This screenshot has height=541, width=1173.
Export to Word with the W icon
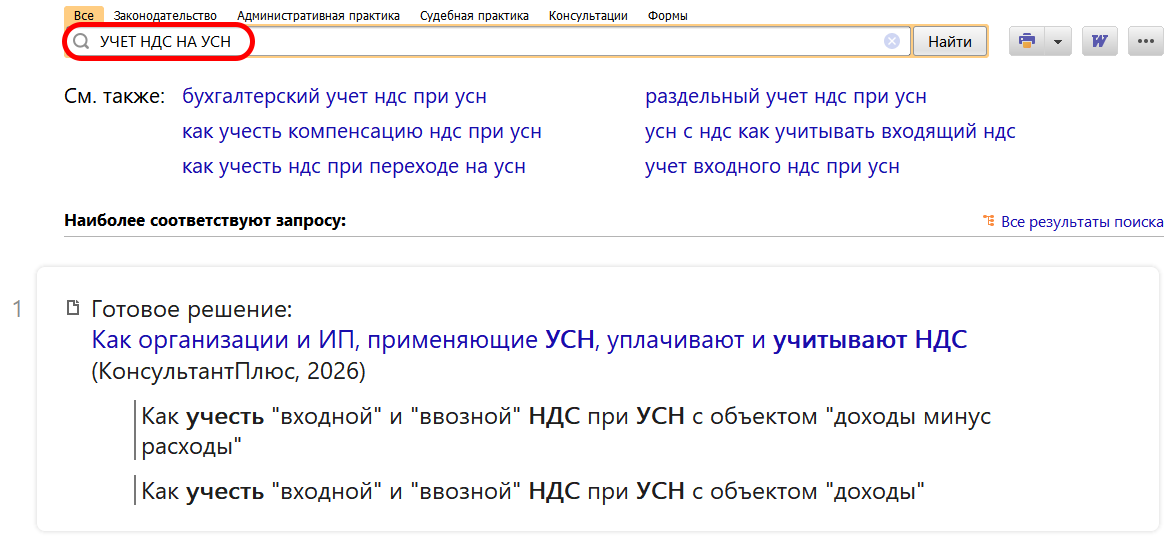point(1100,41)
